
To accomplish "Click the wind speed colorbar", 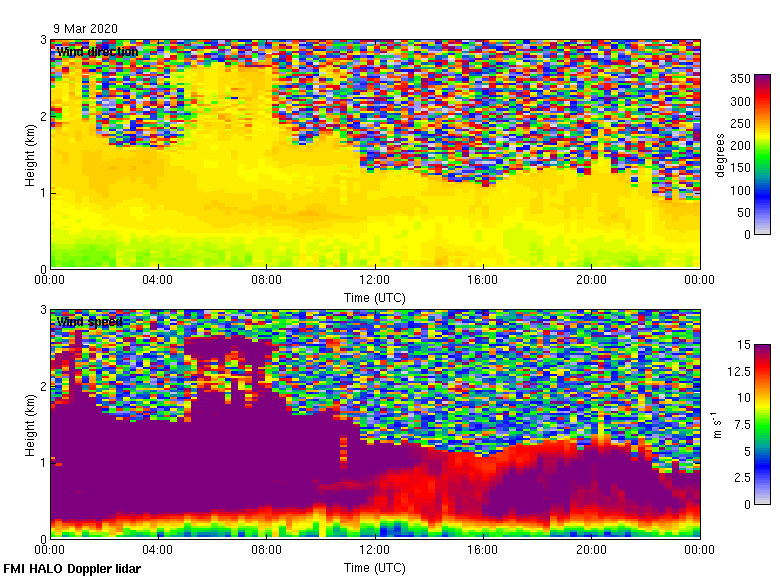I will tap(763, 425).
